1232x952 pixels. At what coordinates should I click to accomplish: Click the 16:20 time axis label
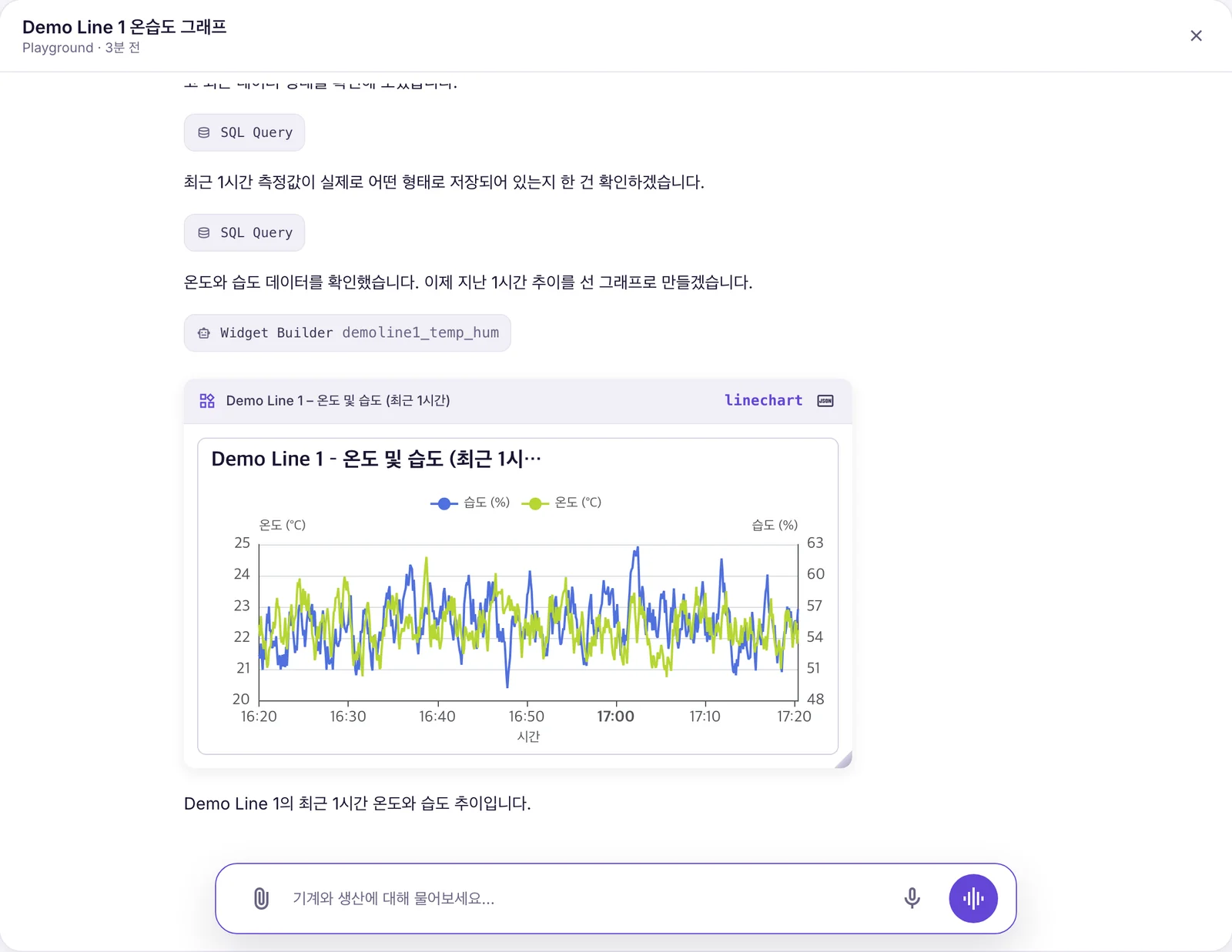259,717
